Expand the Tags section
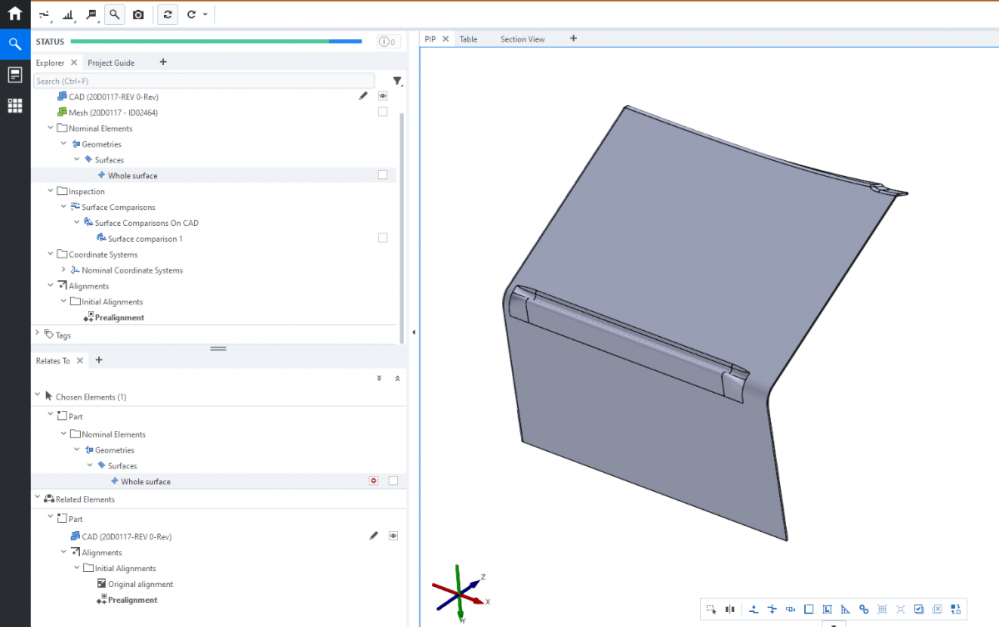The width and height of the screenshot is (999, 627). coord(38,334)
